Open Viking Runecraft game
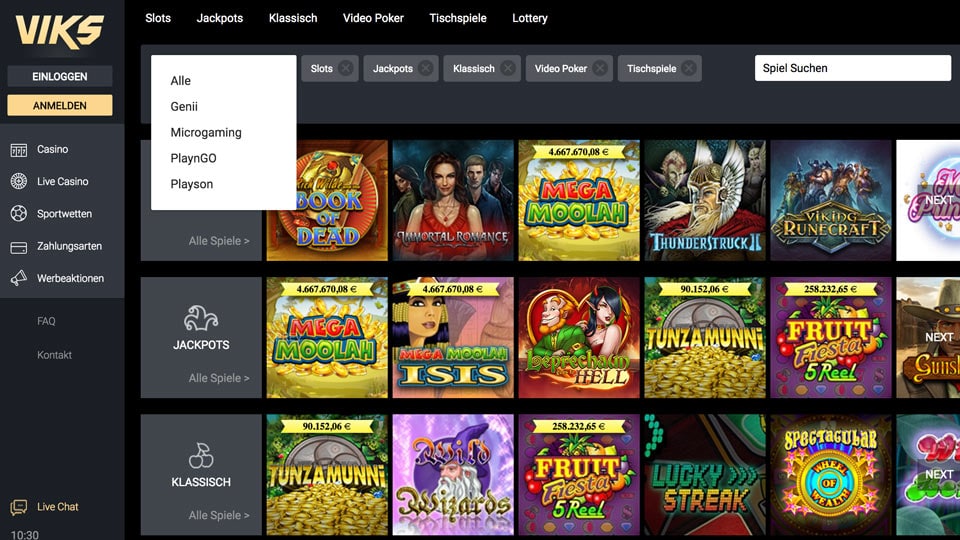Viewport: 960px width, 540px height. 831,200
